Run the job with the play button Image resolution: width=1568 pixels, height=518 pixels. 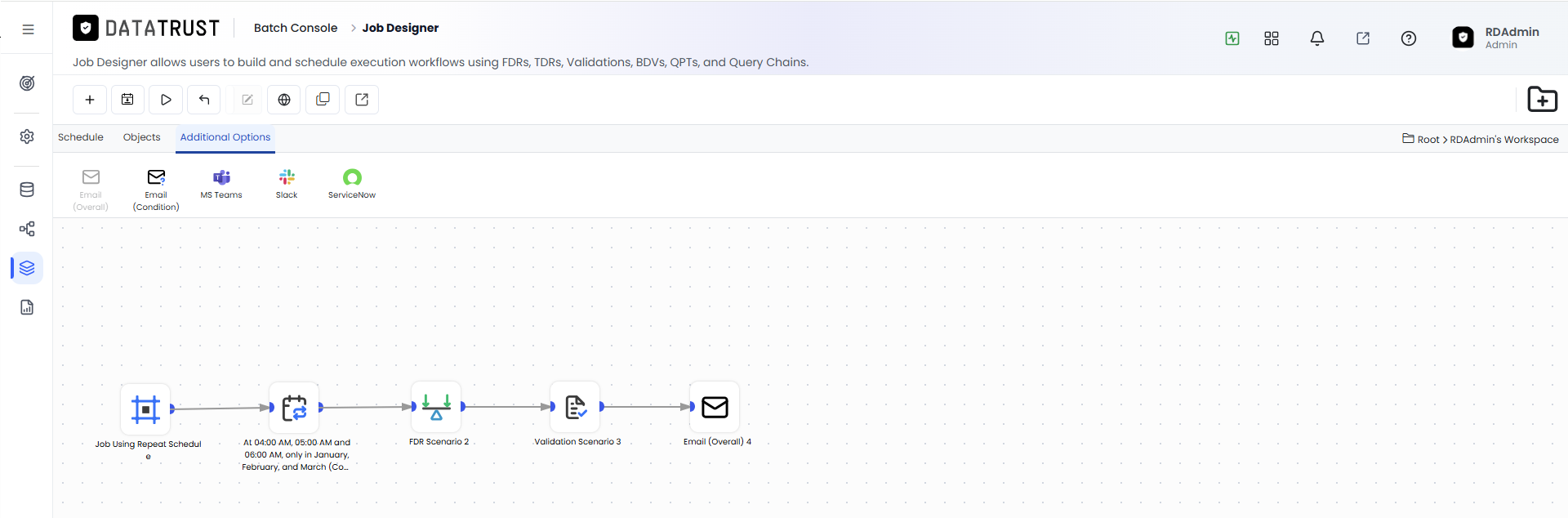pyautogui.click(x=166, y=100)
